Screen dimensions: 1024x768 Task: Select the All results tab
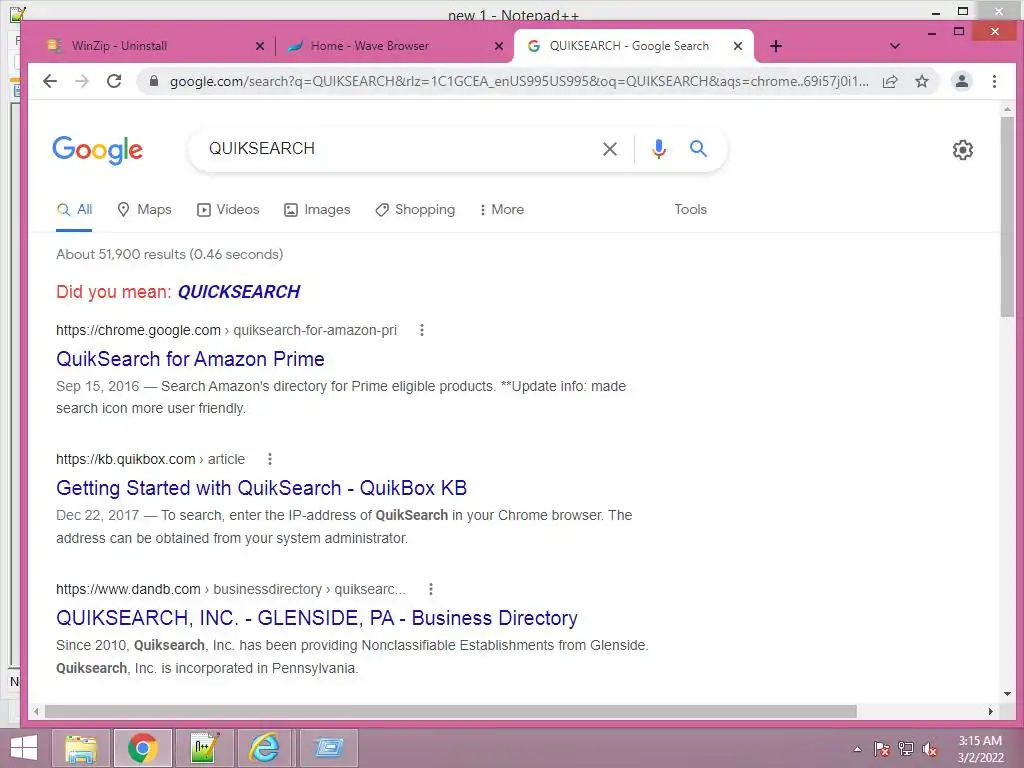74,210
